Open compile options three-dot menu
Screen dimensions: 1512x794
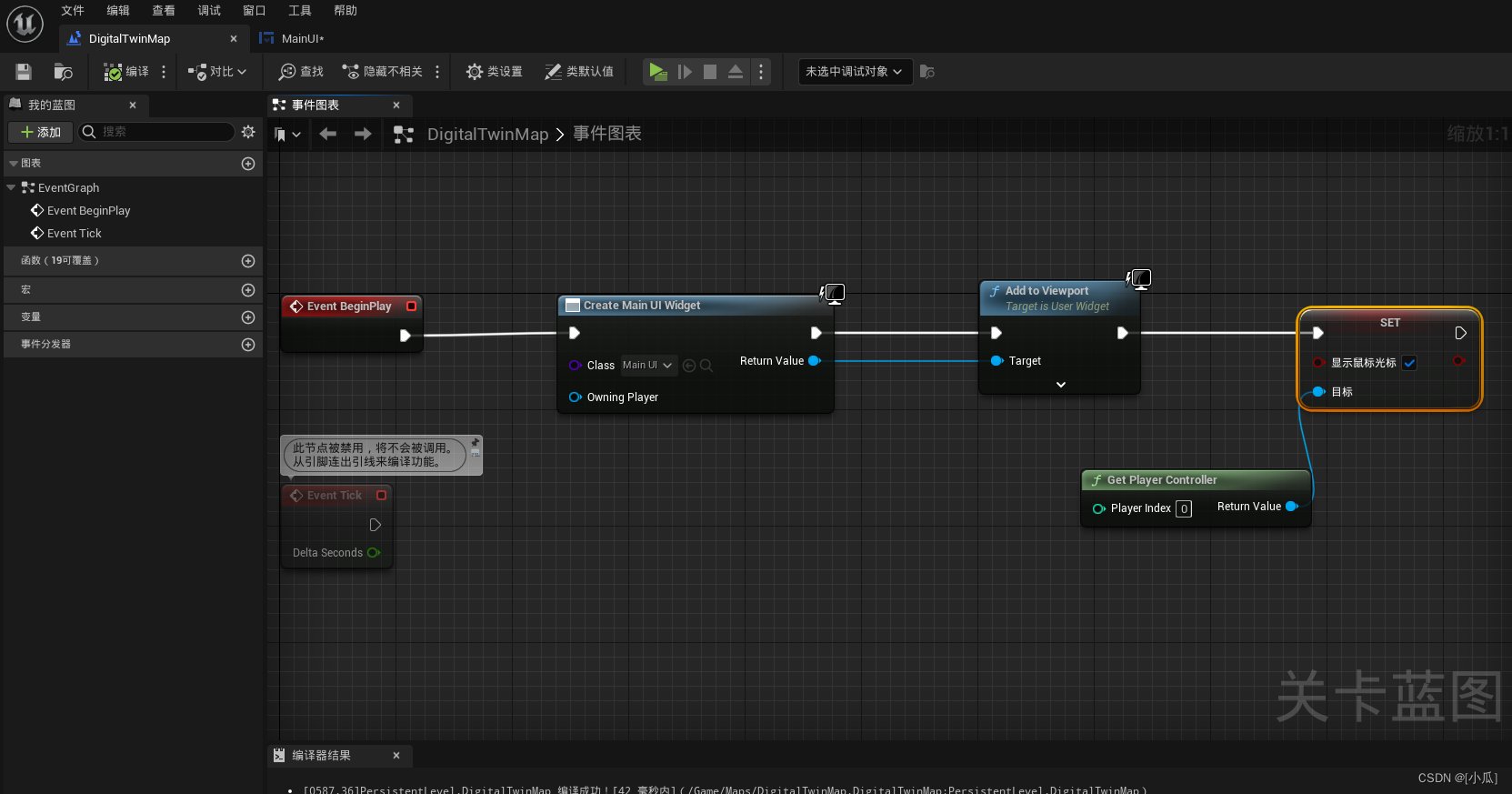click(164, 72)
